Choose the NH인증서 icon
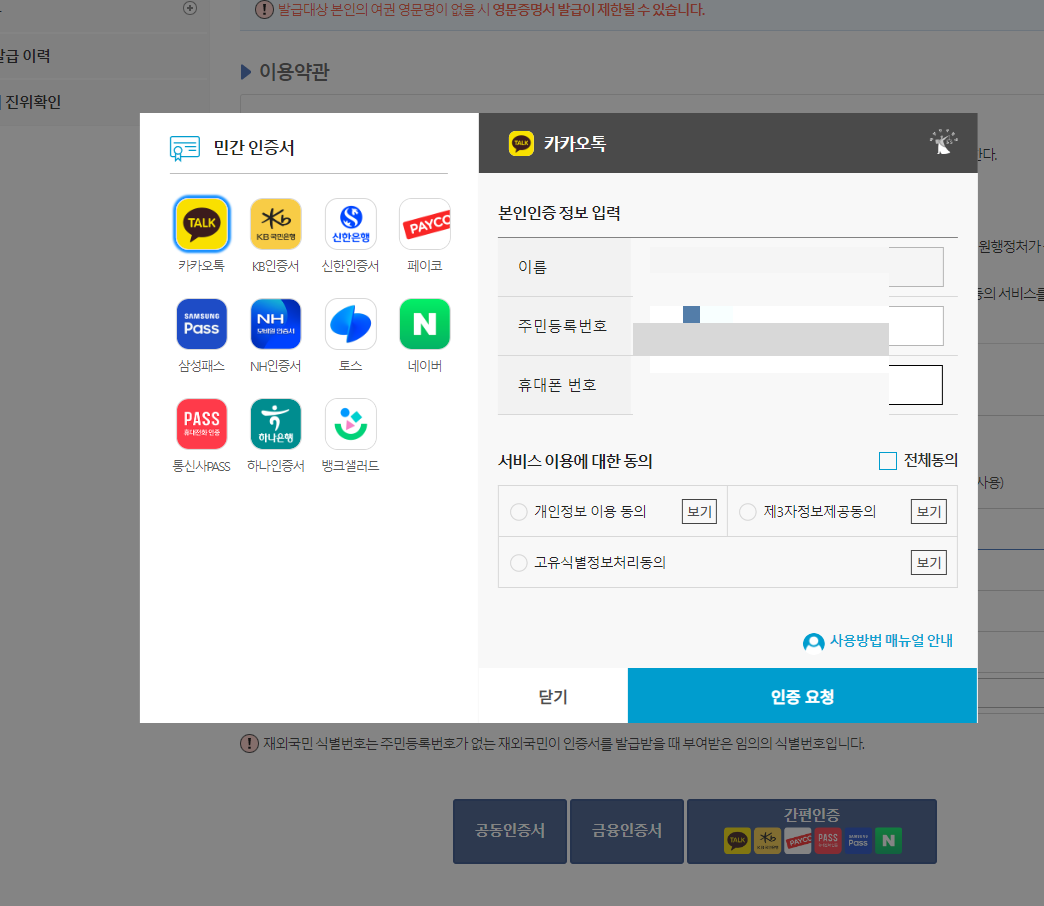 point(276,324)
